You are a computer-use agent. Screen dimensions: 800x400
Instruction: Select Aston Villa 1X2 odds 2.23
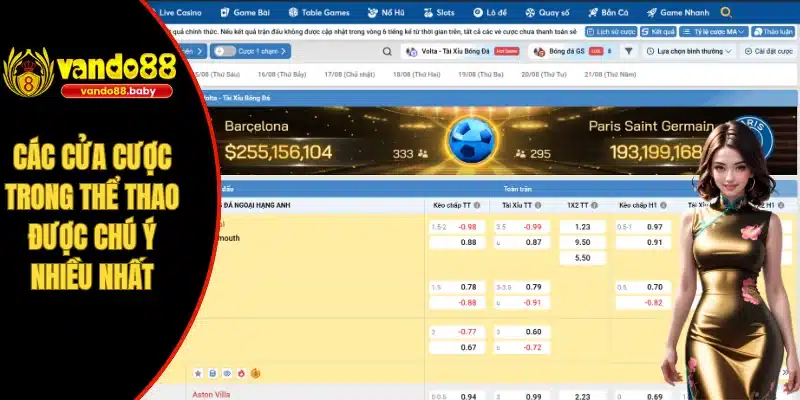(582, 396)
